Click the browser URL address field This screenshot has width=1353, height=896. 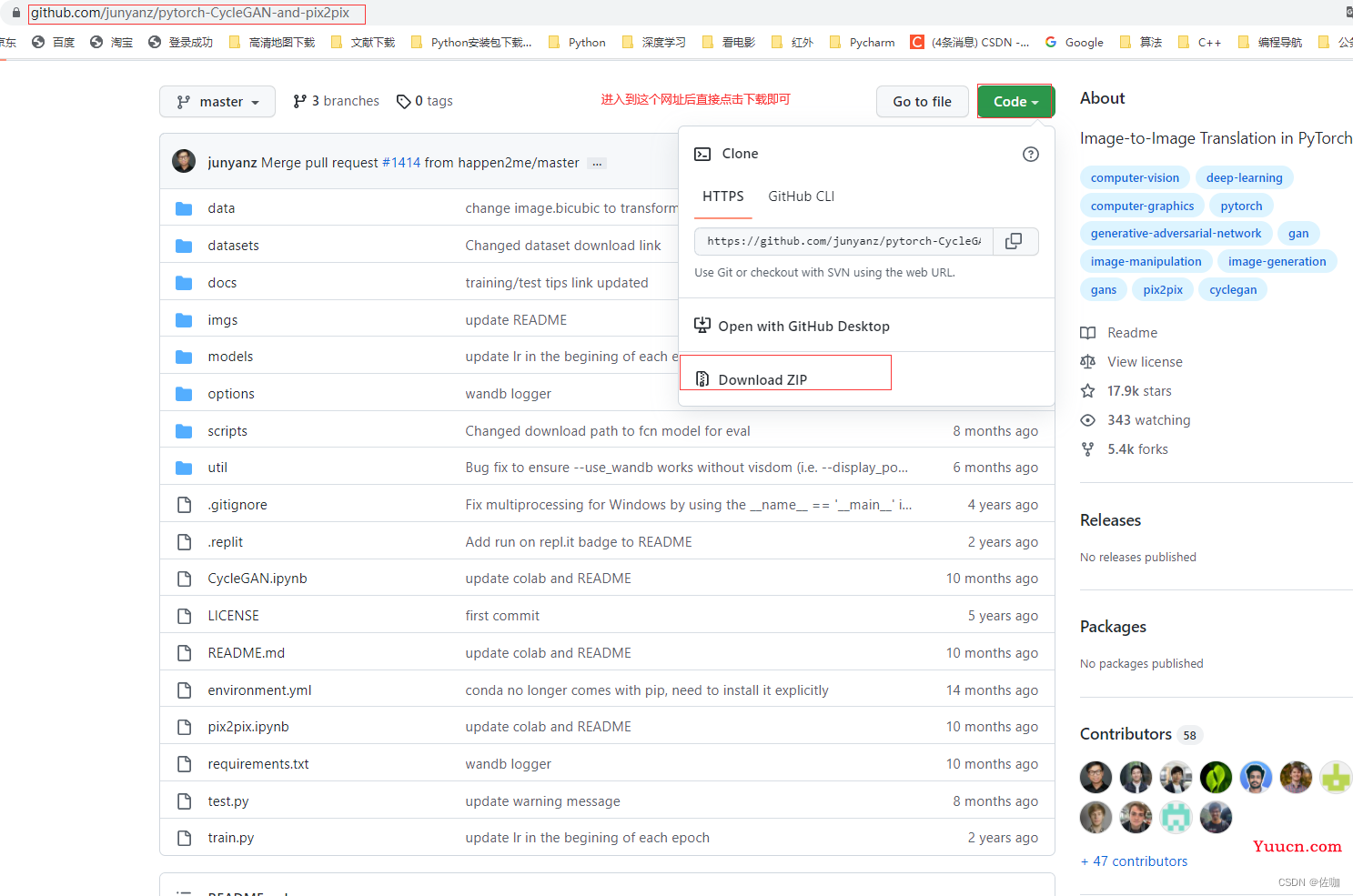tap(197, 14)
